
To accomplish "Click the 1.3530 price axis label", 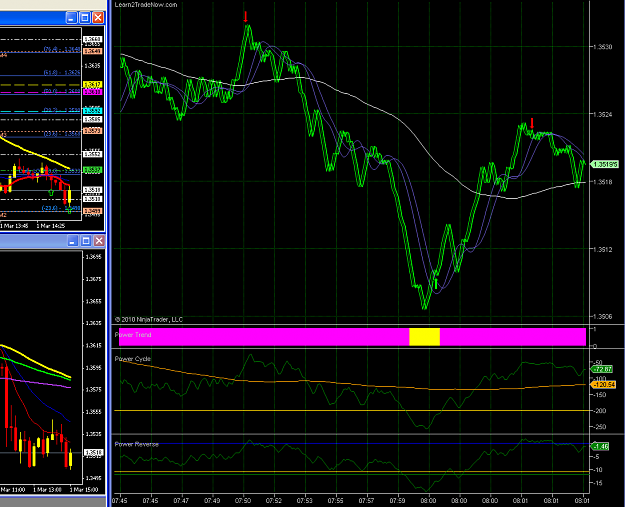I will pyautogui.click(x=603, y=47).
